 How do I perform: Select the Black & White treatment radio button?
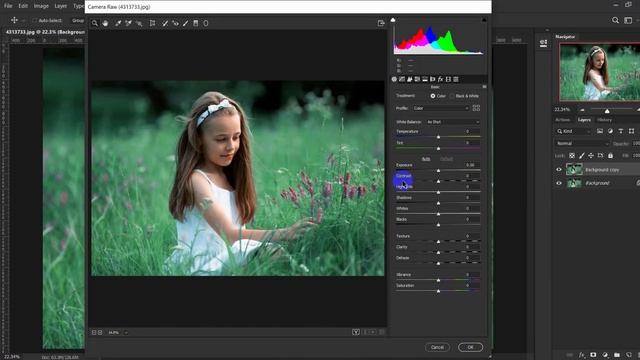452,96
